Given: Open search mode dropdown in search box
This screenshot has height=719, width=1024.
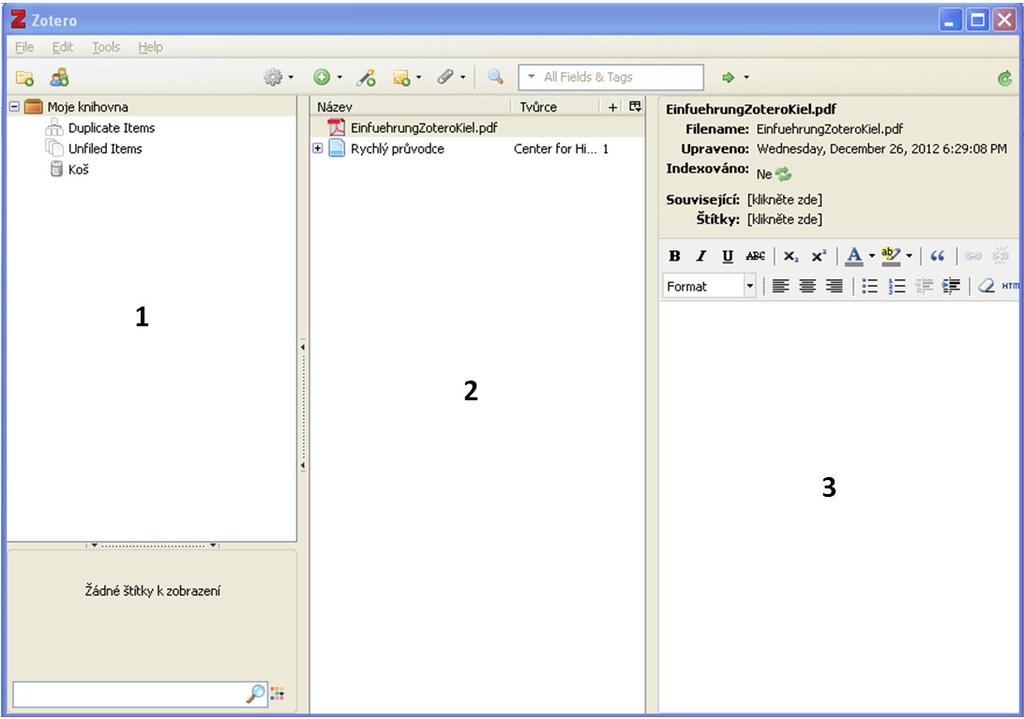Looking at the screenshot, I should pyautogui.click(x=532, y=76).
